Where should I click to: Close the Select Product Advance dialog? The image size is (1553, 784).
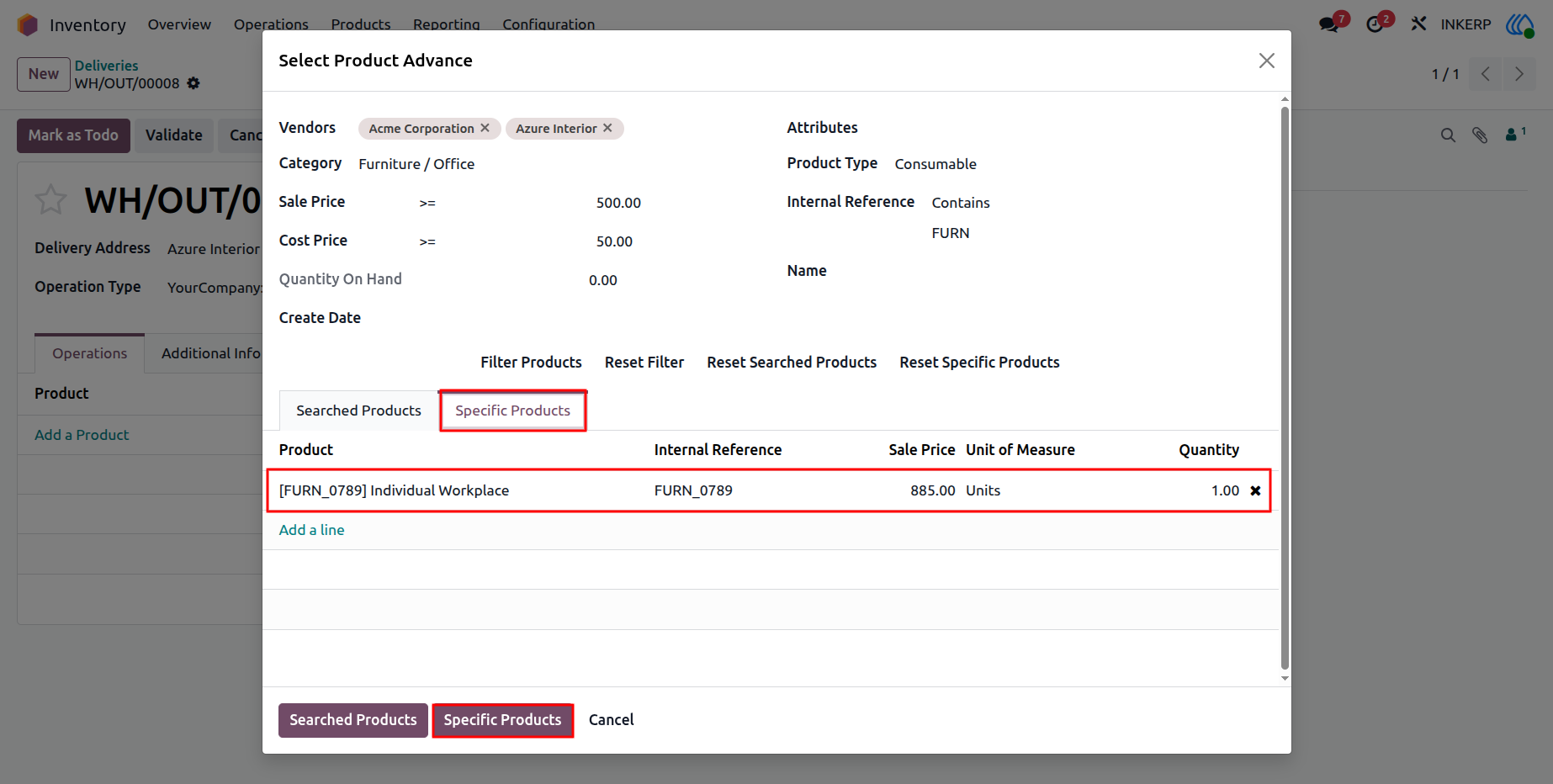1266,61
